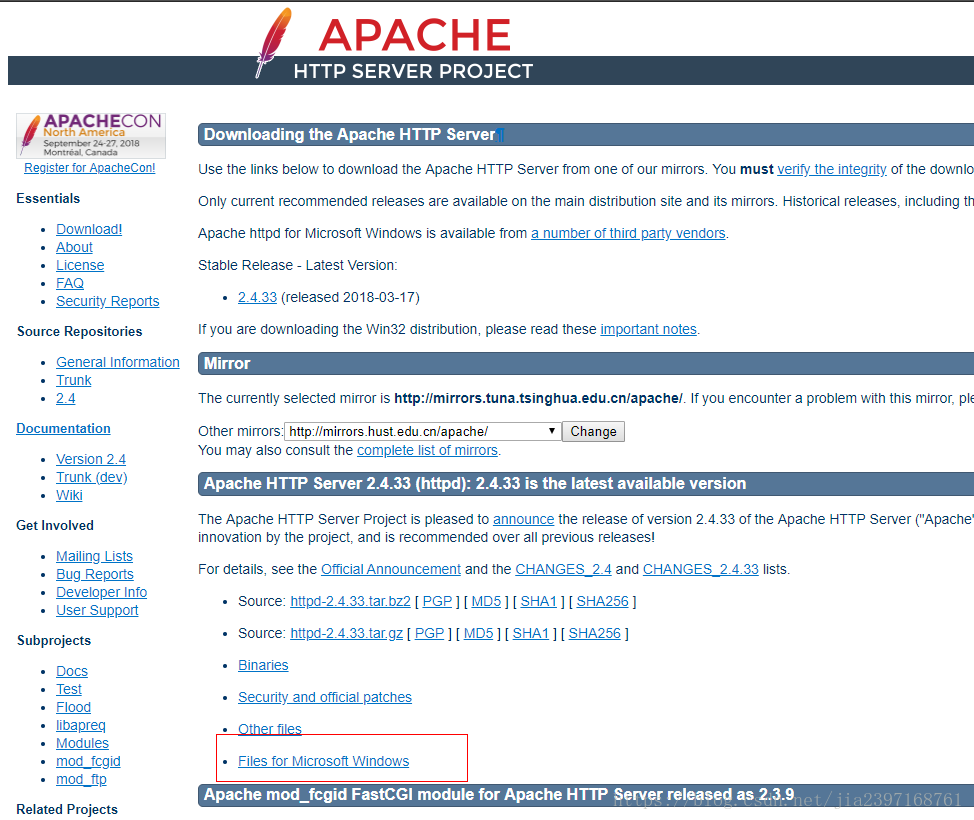Open SHA1 checksum for tar.bz2 source
The width and height of the screenshot is (974, 820).
pos(539,601)
